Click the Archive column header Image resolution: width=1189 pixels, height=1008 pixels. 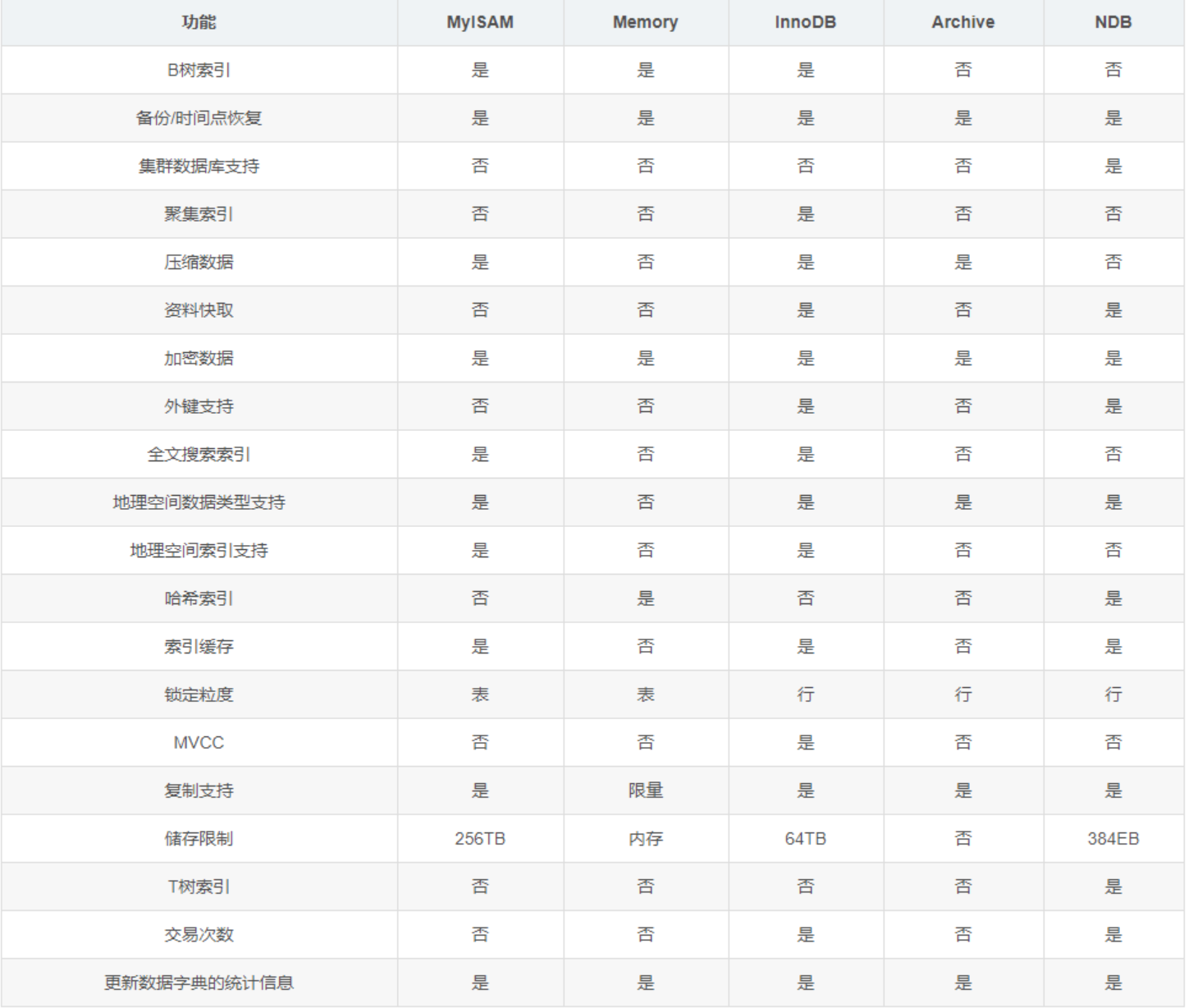click(963, 22)
